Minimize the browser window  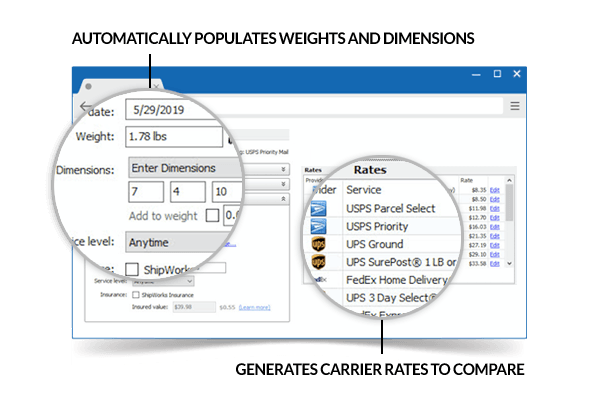[476, 74]
